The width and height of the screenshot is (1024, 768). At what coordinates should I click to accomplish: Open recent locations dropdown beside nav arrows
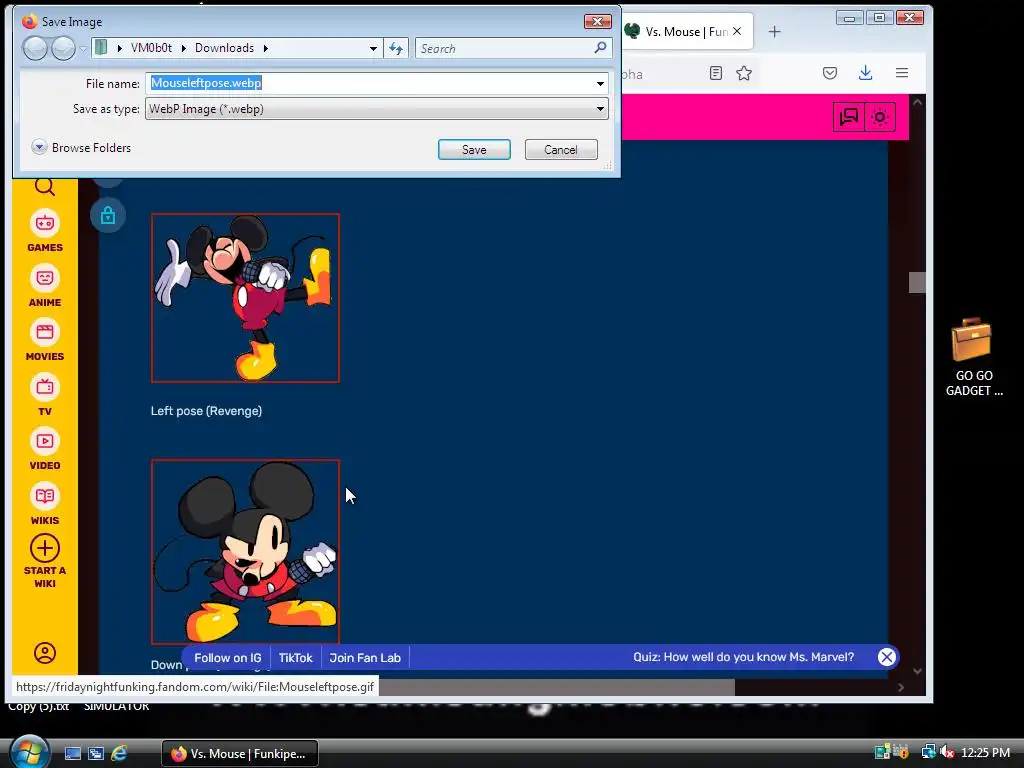coord(83,49)
